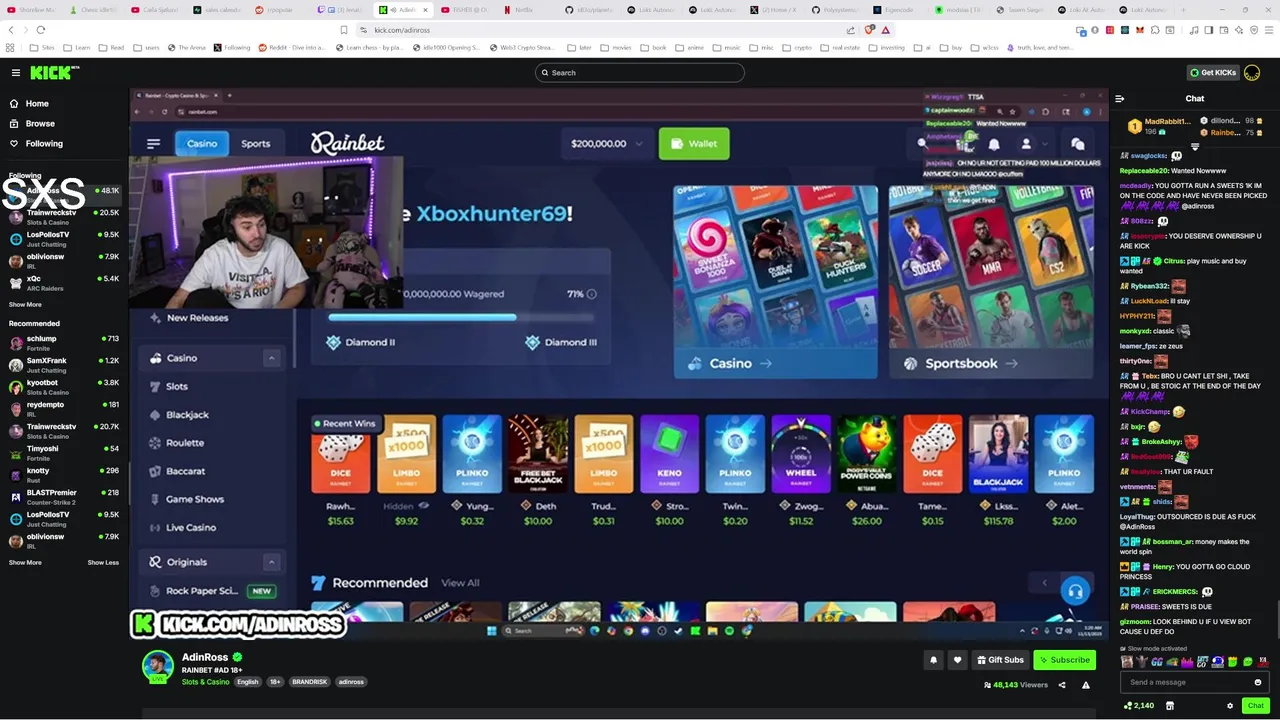Screen dimensions: 1280x720
Task: Open the Rainbet user profile icon
Action: click(1026, 144)
